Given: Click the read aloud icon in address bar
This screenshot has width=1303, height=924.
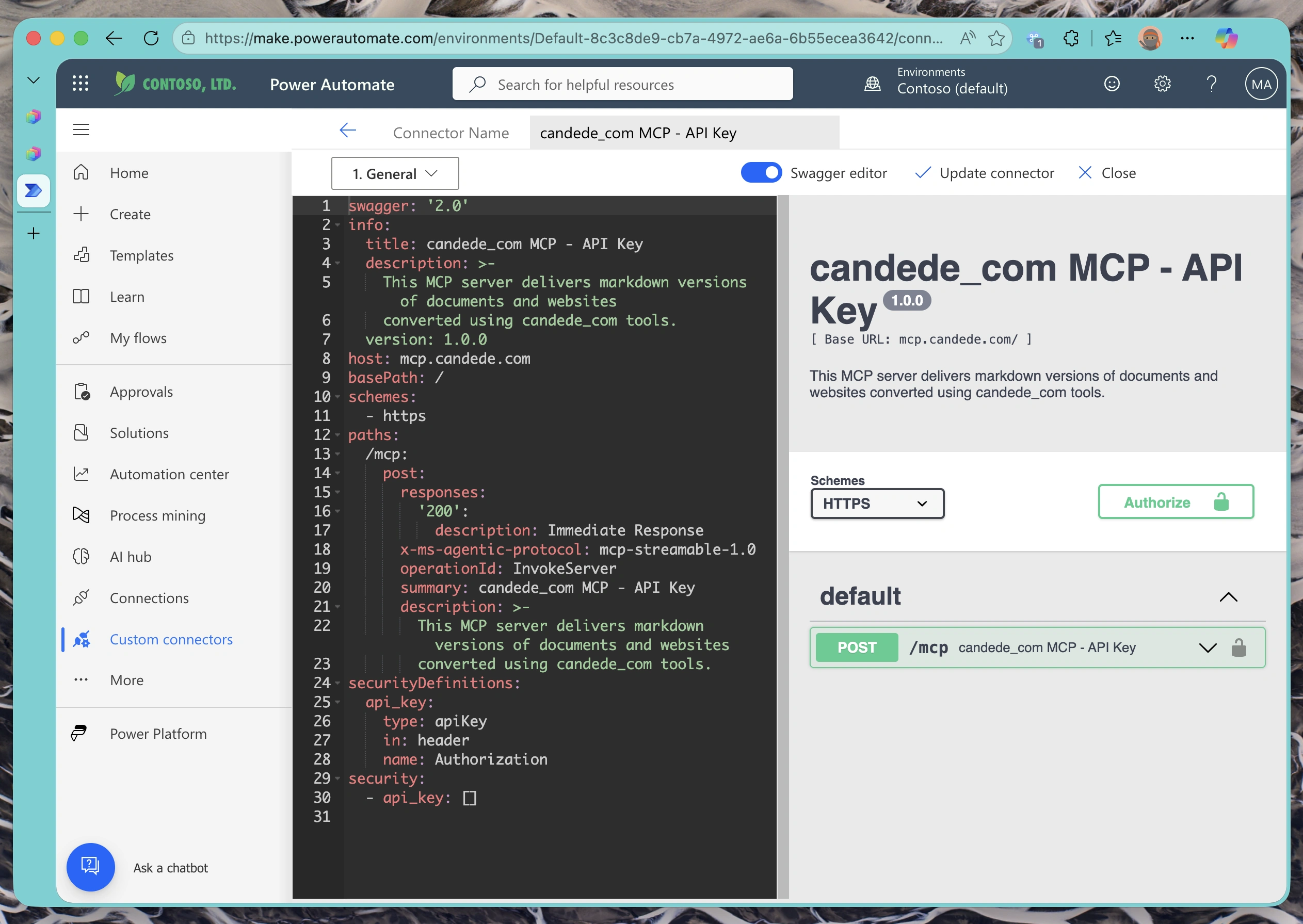Looking at the screenshot, I should (967, 38).
